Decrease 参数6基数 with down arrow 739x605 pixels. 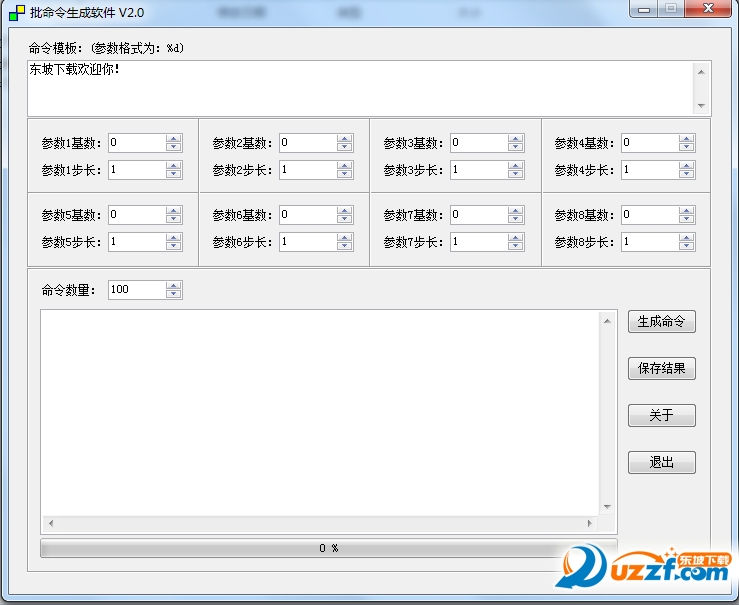point(345,219)
